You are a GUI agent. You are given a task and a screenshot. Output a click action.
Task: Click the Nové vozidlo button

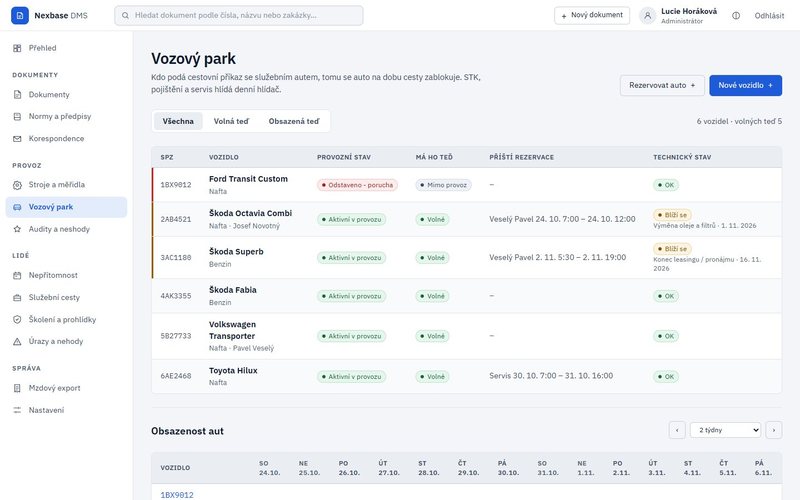pyautogui.click(x=745, y=85)
